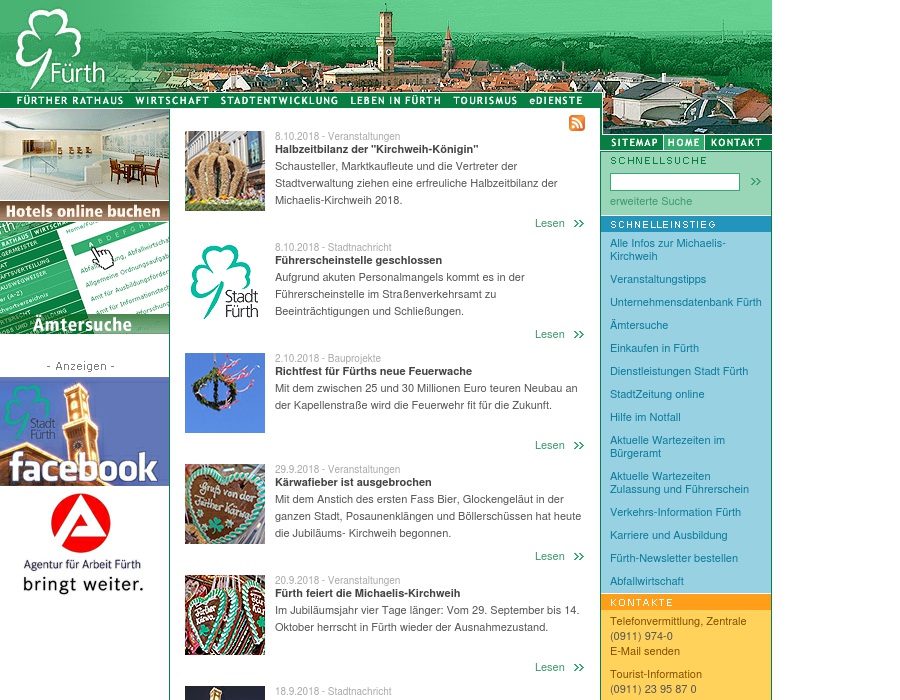Go to the Sitemap tab
Screen dimensions: 900x700
click(634, 143)
